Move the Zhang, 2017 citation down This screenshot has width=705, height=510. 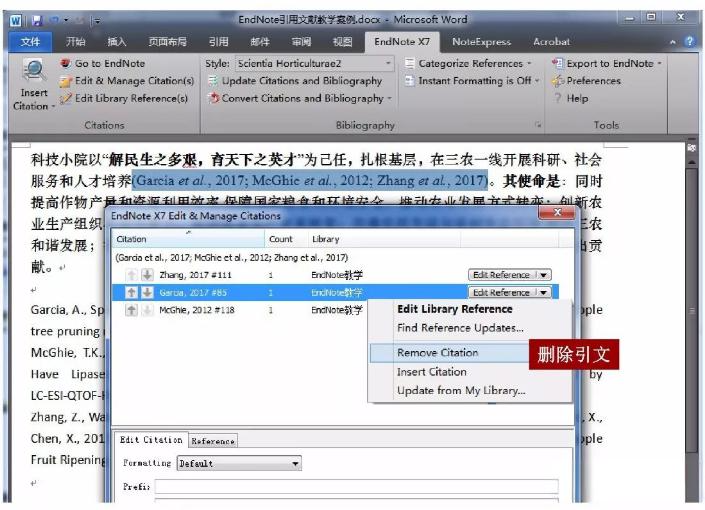click(x=146, y=274)
